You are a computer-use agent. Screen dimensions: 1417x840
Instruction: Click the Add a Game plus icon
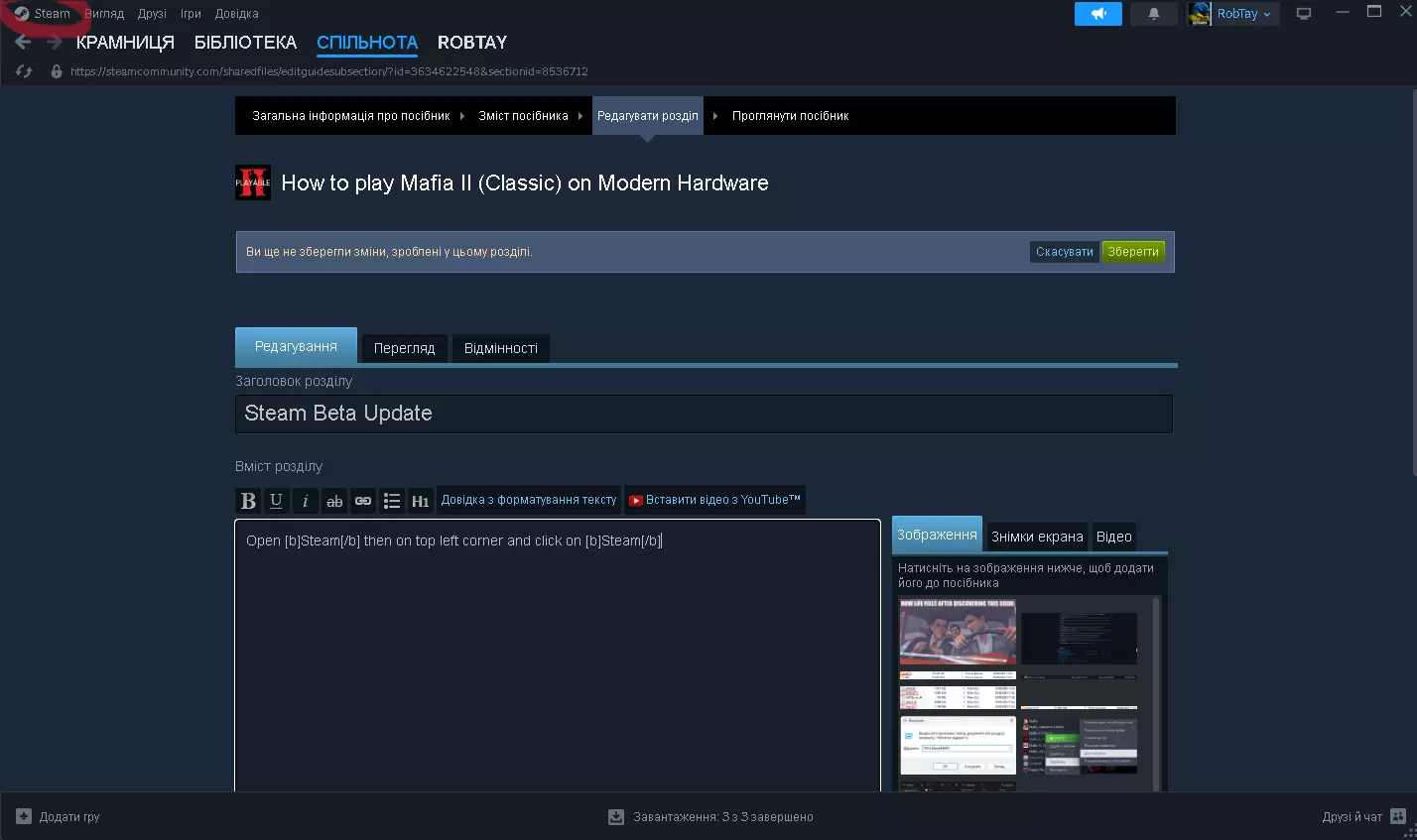(24, 816)
